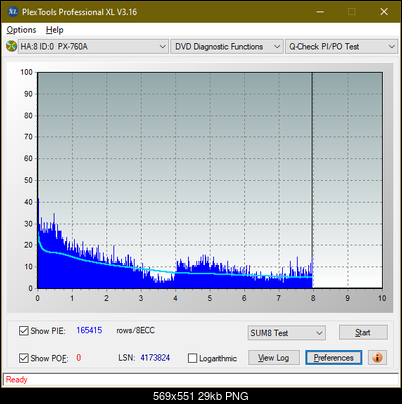Click the rows/8ECC label

135,330
